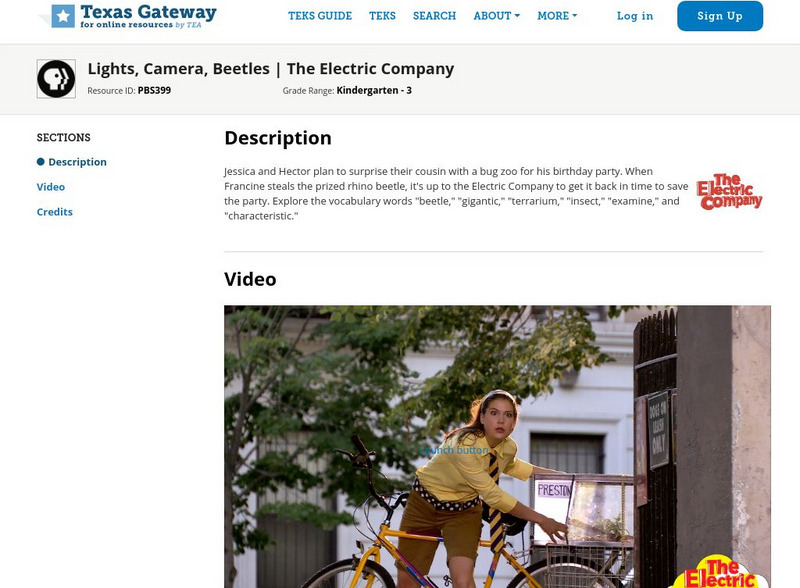This screenshot has height=588, width=800.
Task: Open the TEKS GUIDE menu item
Action: [x=320, y=16]
